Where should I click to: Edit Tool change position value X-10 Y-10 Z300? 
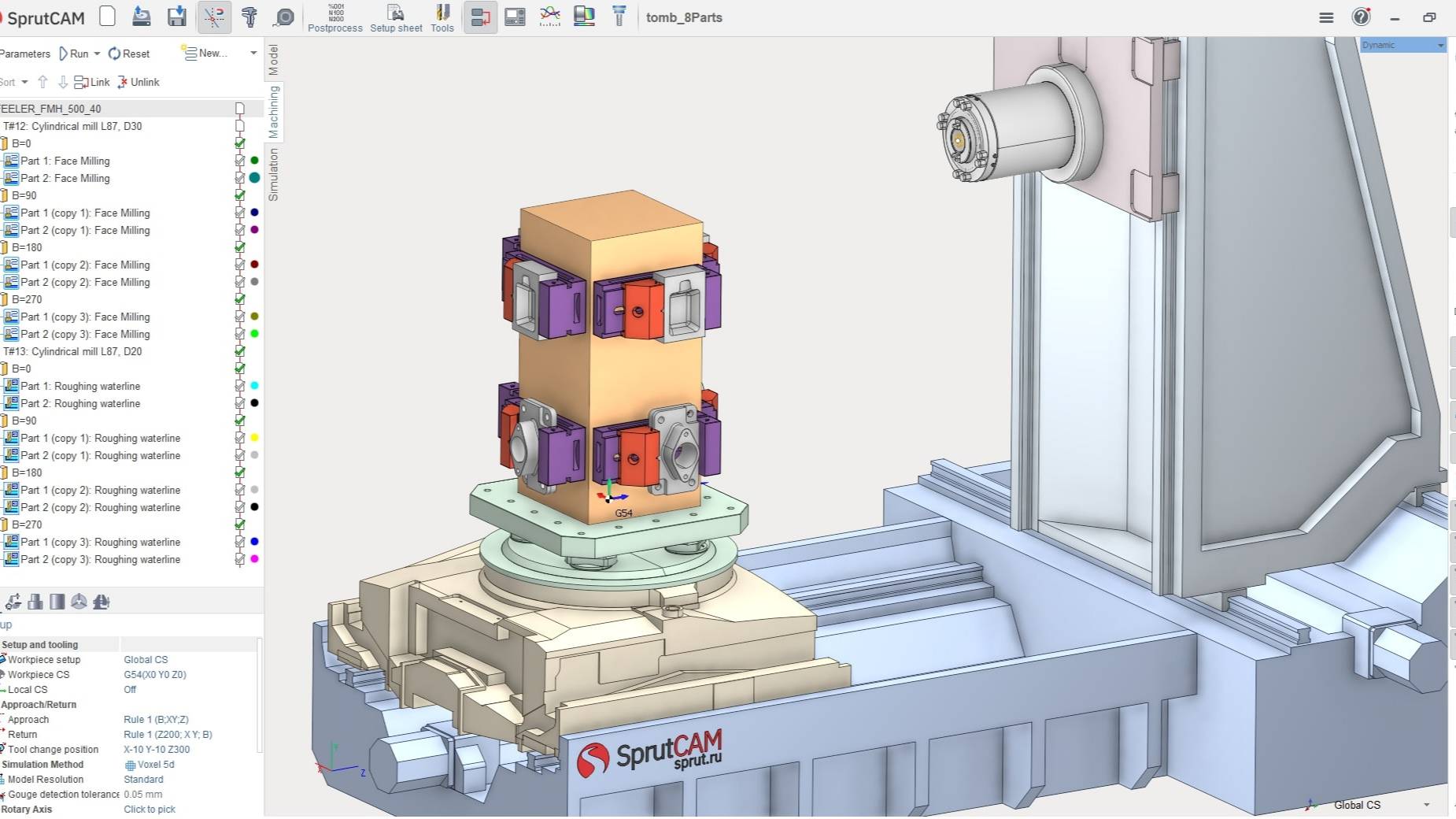pyautogui.click(x=157, y=750)
